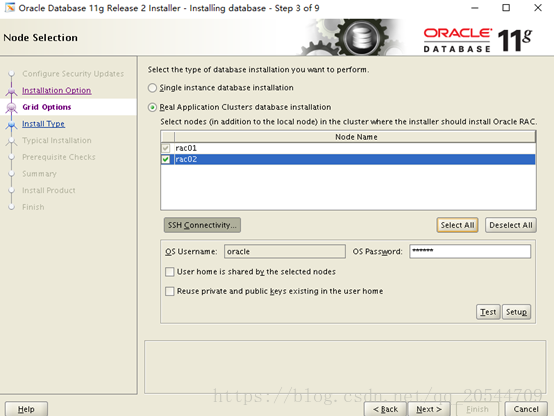This screenshot has height=416, width=554.
Task: Select the rac01 row text
Action: click(186, 148)
